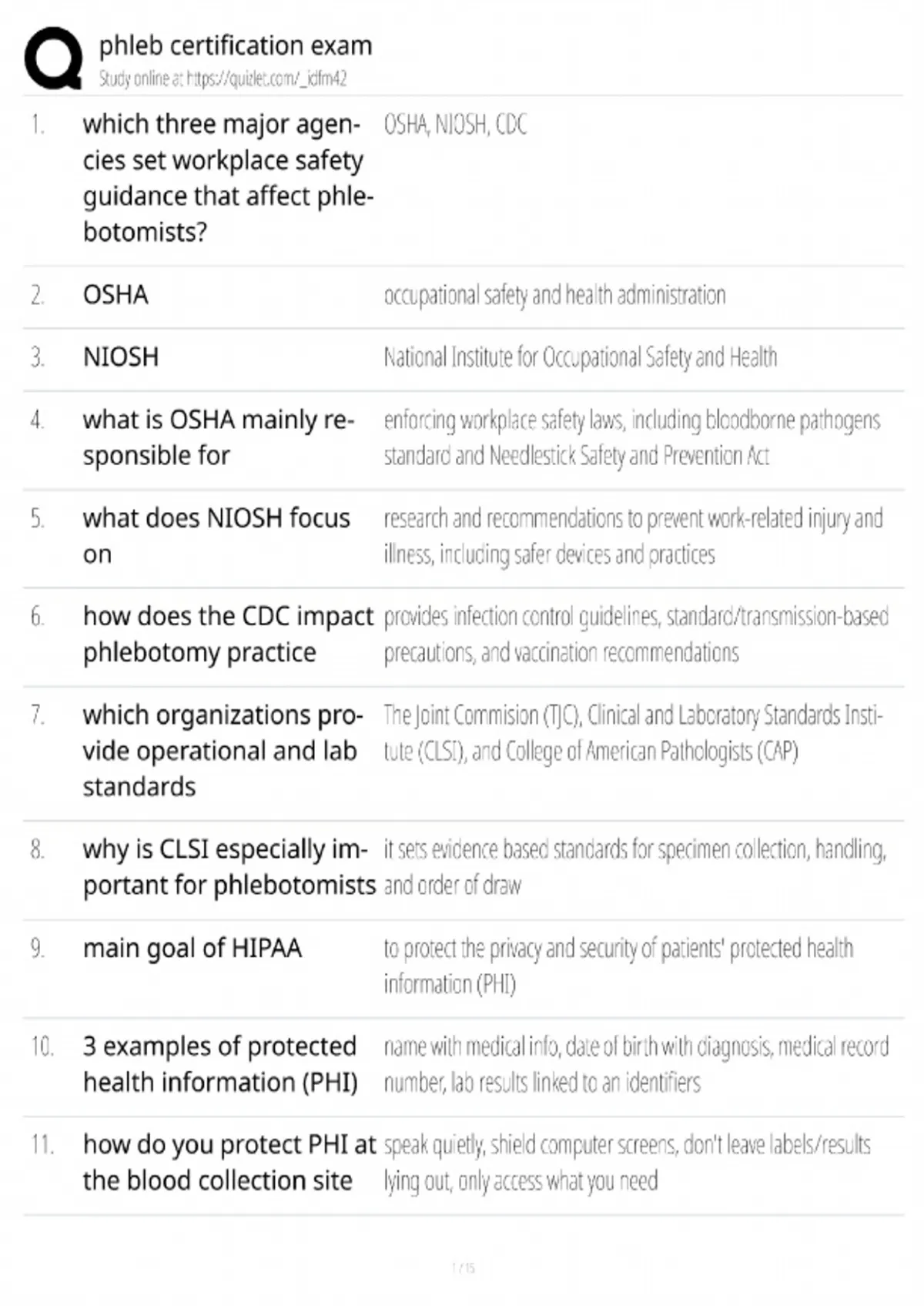924x1309 pixels.
Task: Click the answer listing TJC, CLSI, and CAP
Action: click(x=633, y=733)
